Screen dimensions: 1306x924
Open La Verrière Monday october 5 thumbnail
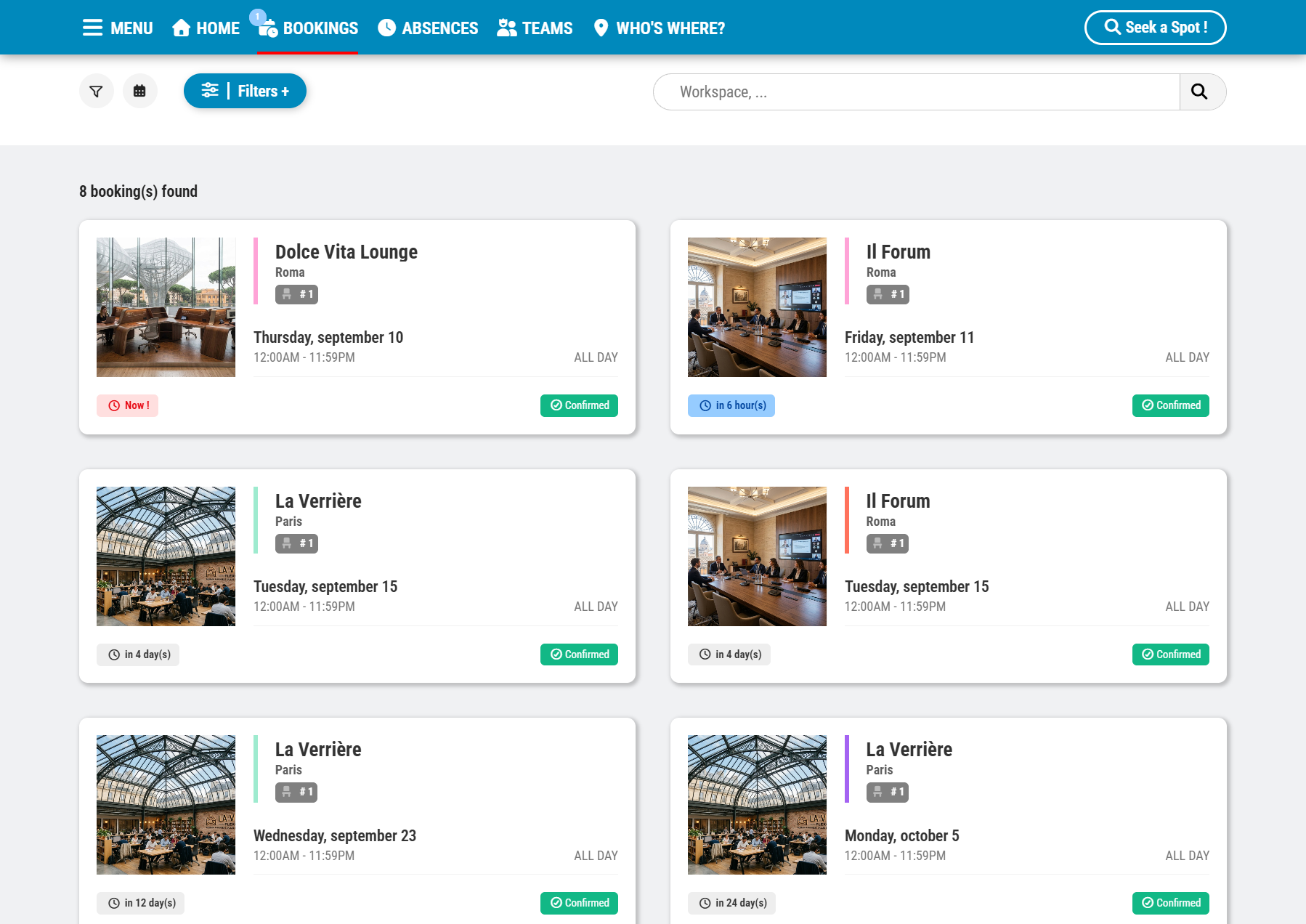click(757, 805)
